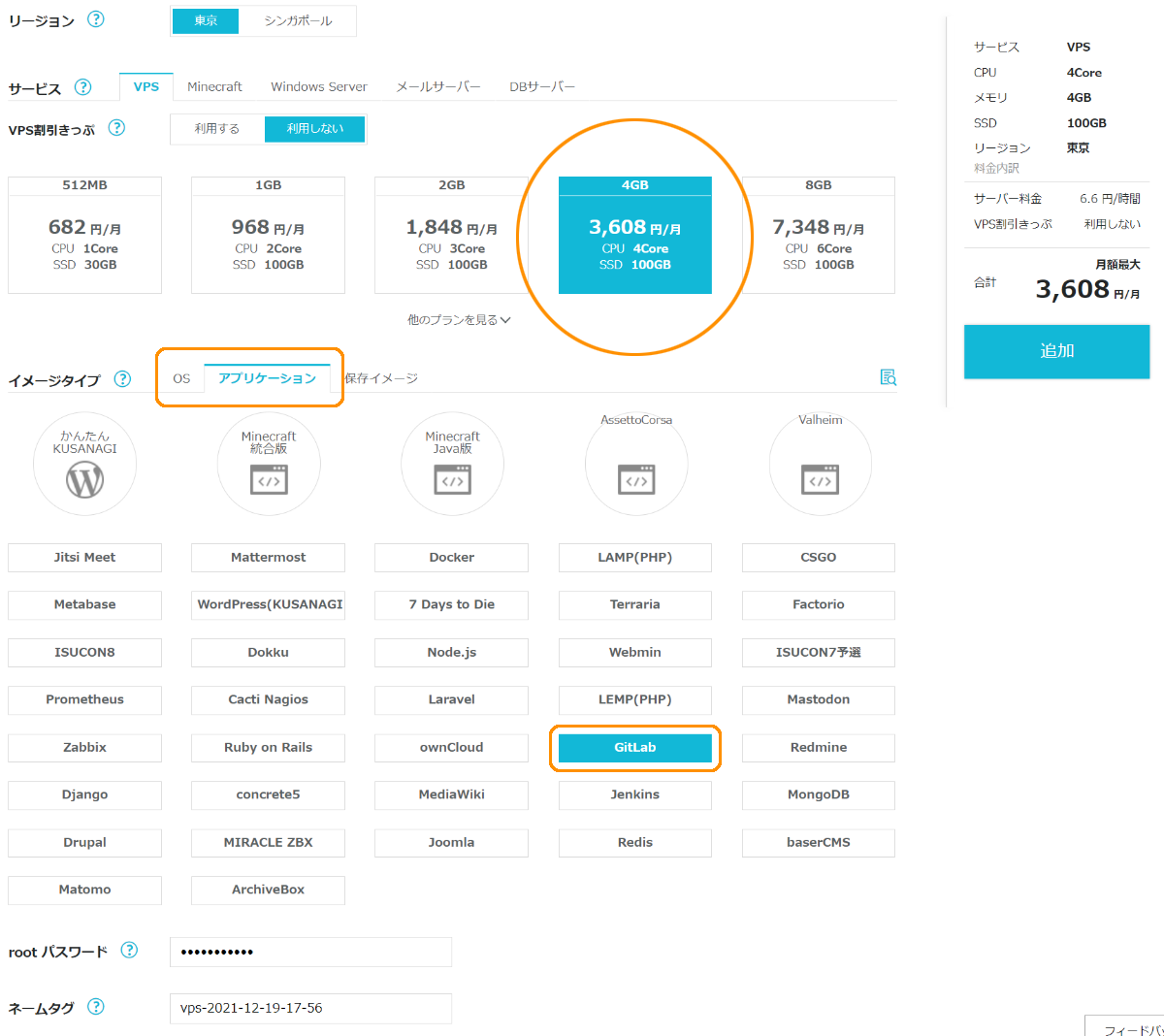
Task: Select the 4GB plan card
Action: click(635, 235)
